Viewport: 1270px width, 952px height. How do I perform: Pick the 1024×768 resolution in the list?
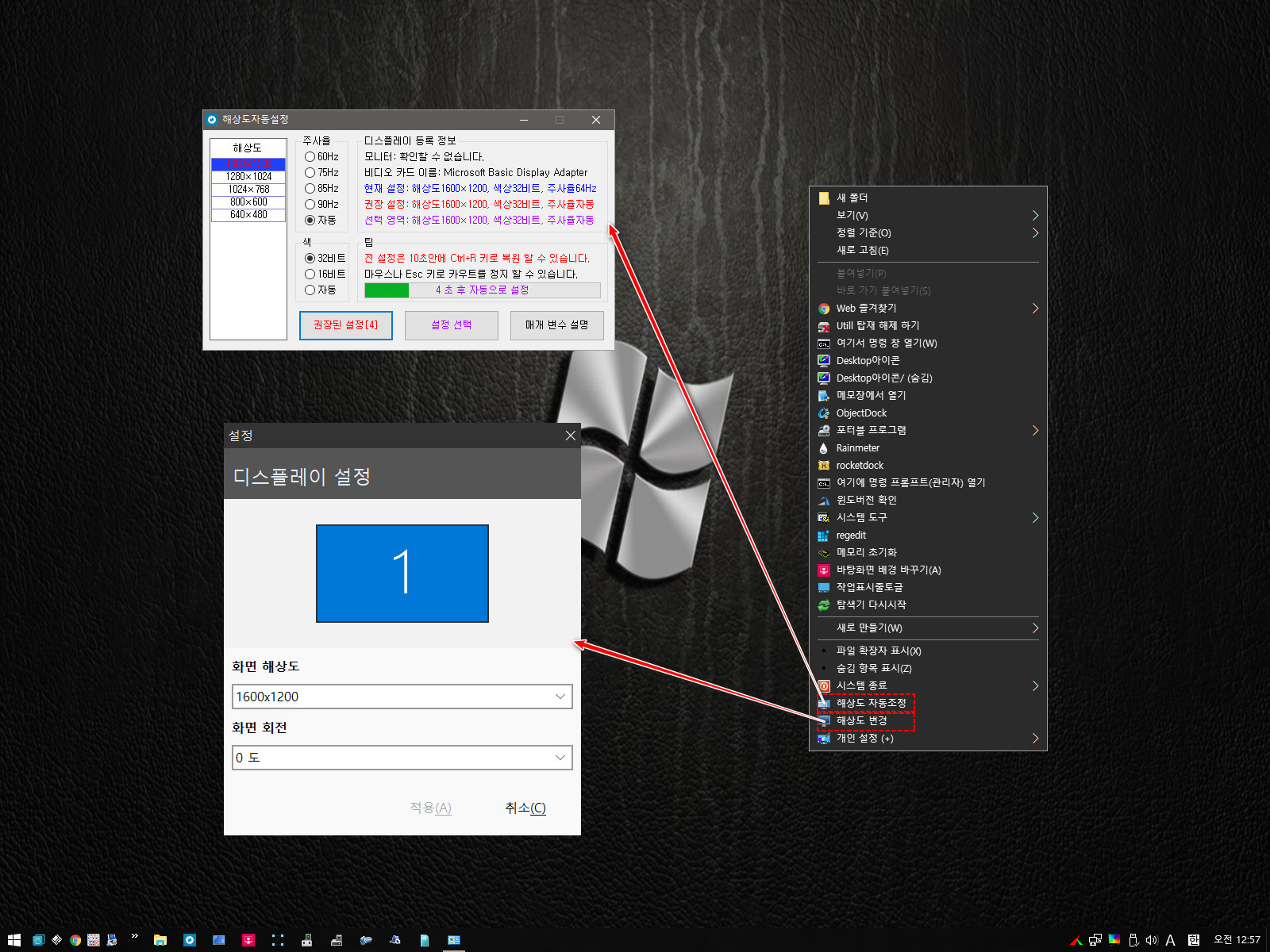point(248,190)
